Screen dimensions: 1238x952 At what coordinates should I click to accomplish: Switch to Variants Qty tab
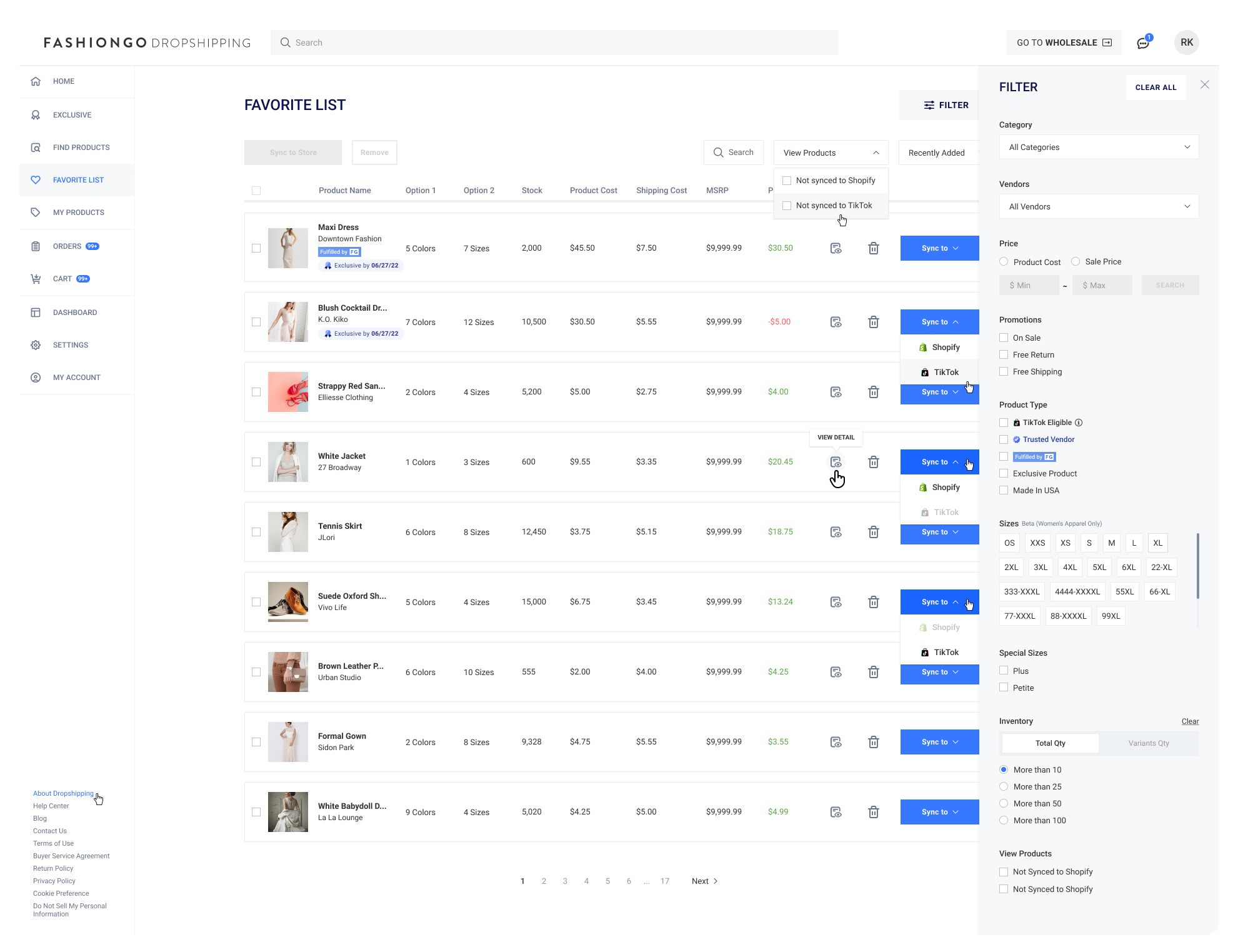(x=1149, y=743)
